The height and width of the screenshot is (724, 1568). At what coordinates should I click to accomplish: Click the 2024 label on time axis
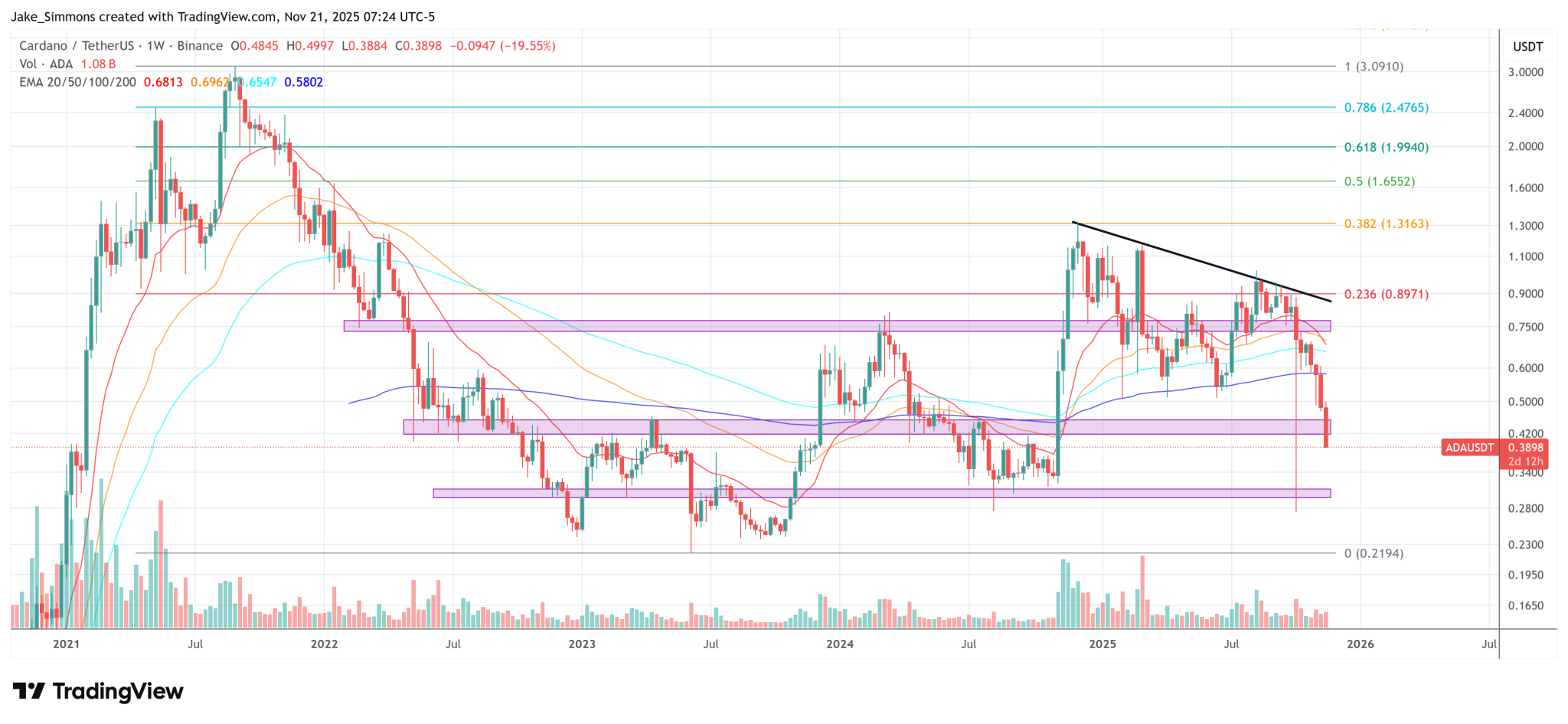(x=840, y=644)
